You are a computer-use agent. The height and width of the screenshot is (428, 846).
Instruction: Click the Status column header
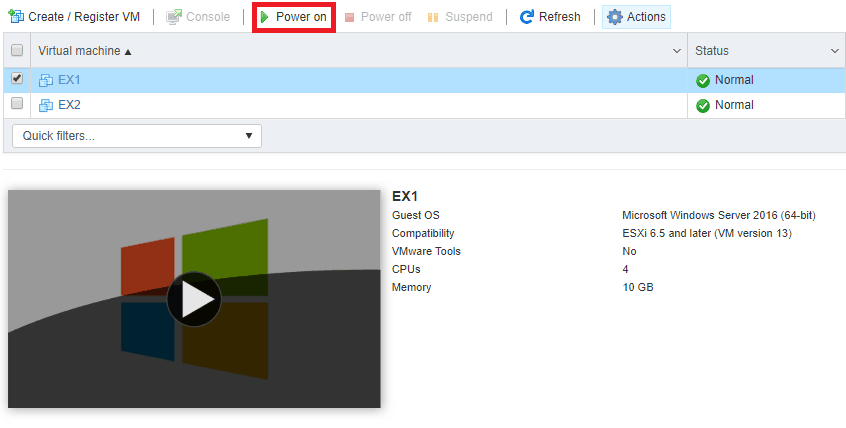pyautogui.click(x=712, y=51)
